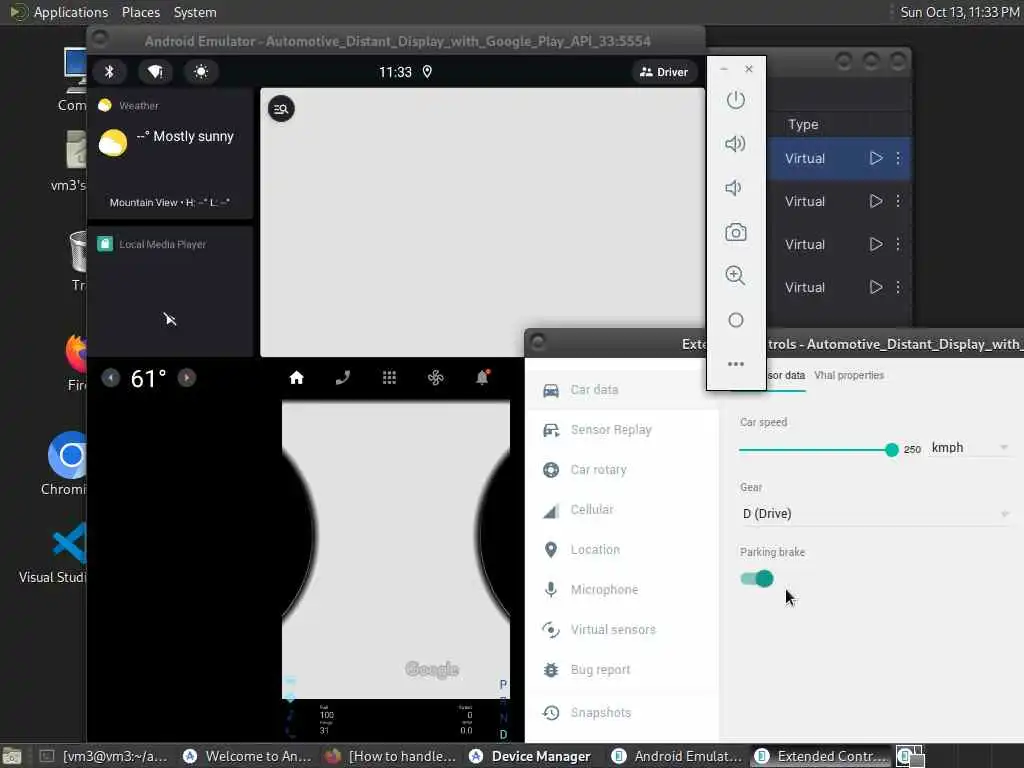Open first Virtual device's three-dot menu
This screenshot has height=768, width=1024.
899,158
